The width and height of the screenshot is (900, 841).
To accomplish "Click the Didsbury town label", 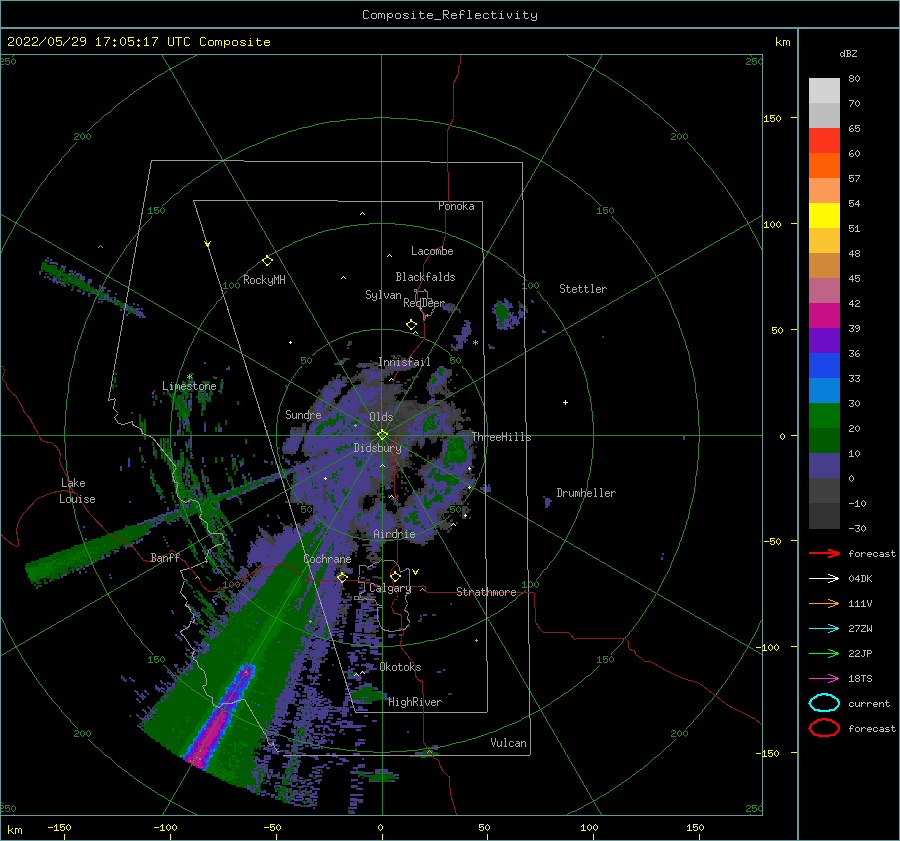I will 378,448.
